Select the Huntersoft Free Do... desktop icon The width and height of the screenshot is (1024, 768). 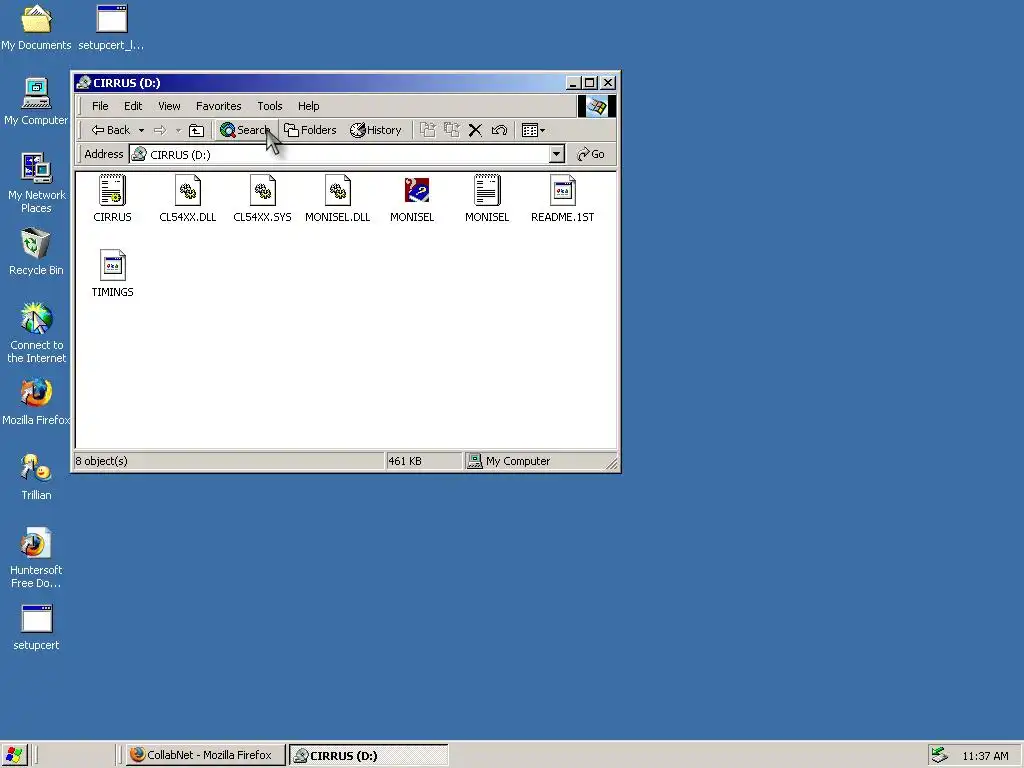36,558
